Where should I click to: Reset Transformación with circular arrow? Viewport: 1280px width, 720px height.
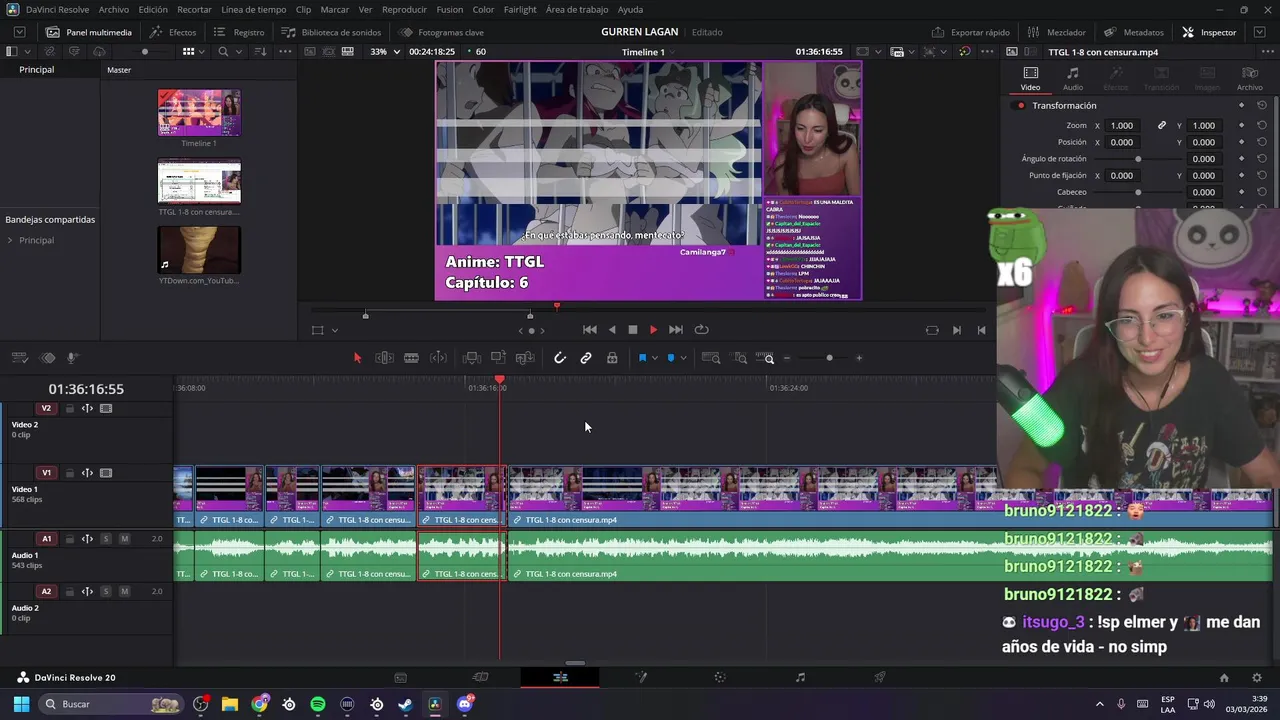[x=1262, y=106]
